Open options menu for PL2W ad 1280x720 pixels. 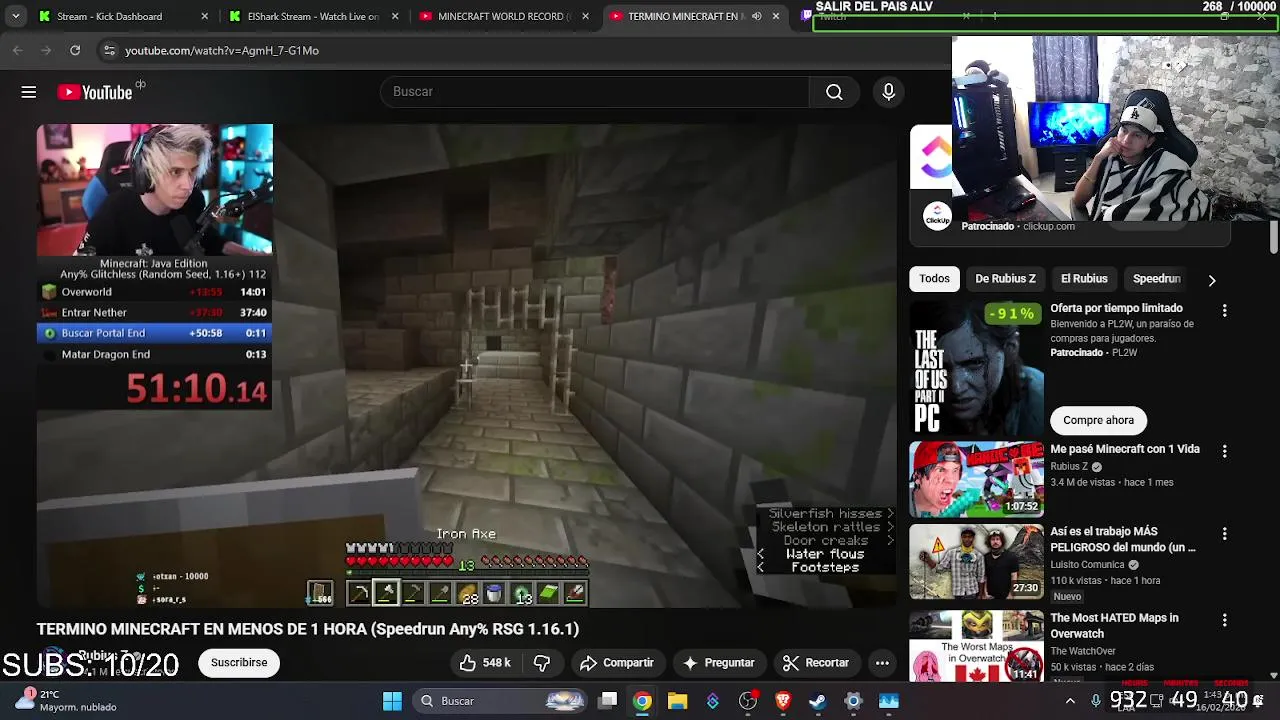click(x=1224, y=311)
